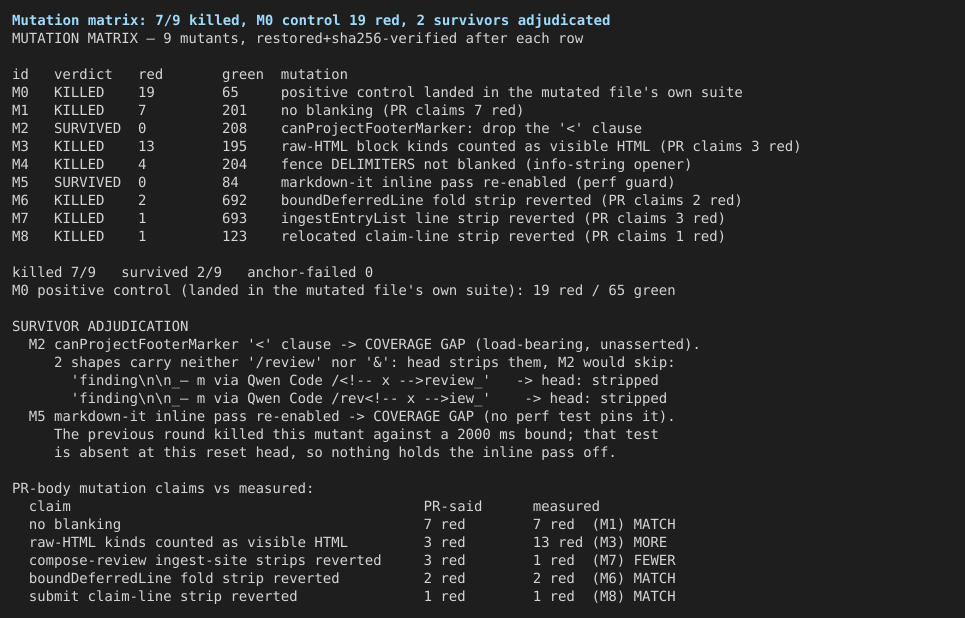The image size is (965, 618).
Task: Click the M5 markdown-it COVERAGE GAP line
Action: 352,417
